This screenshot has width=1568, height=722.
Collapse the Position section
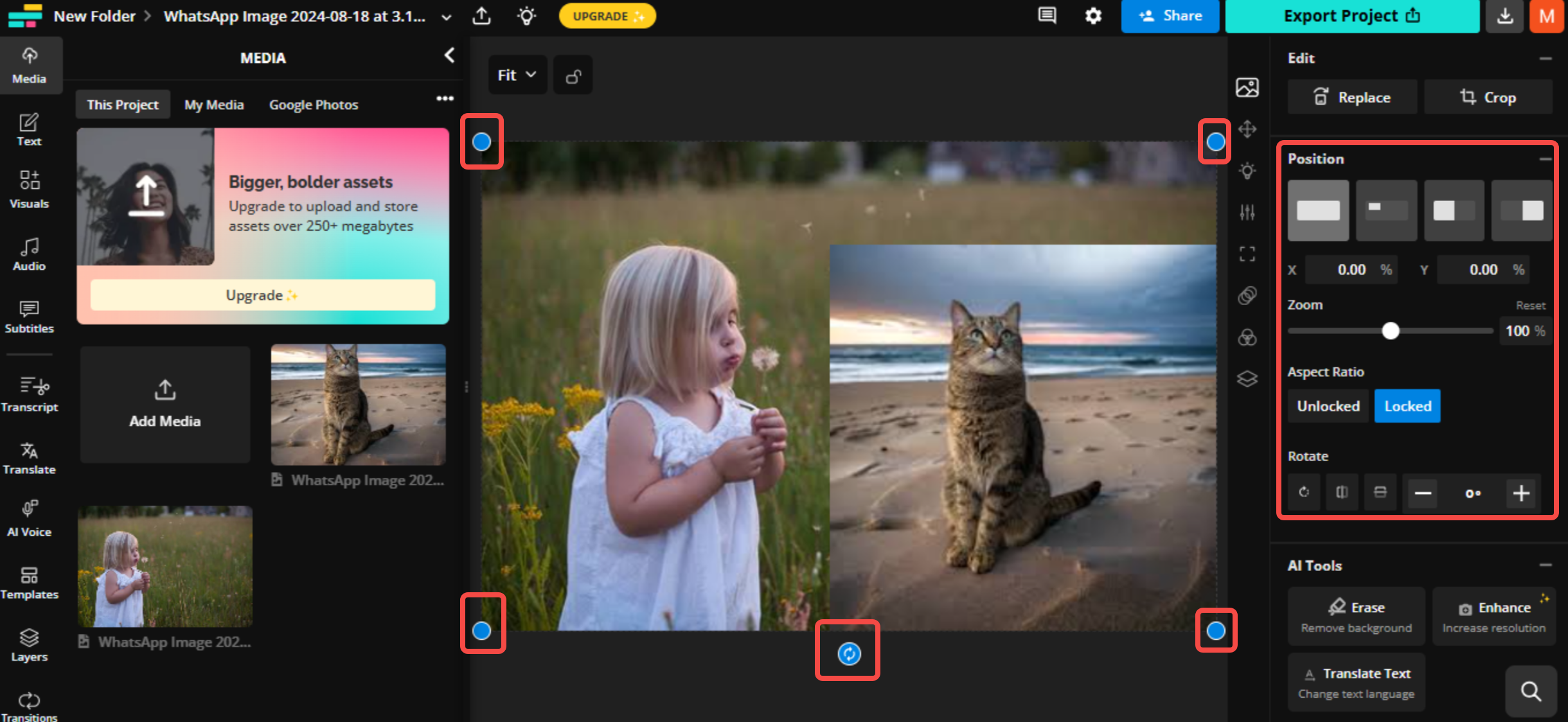pyautogui.click(x=1545, y=159)
